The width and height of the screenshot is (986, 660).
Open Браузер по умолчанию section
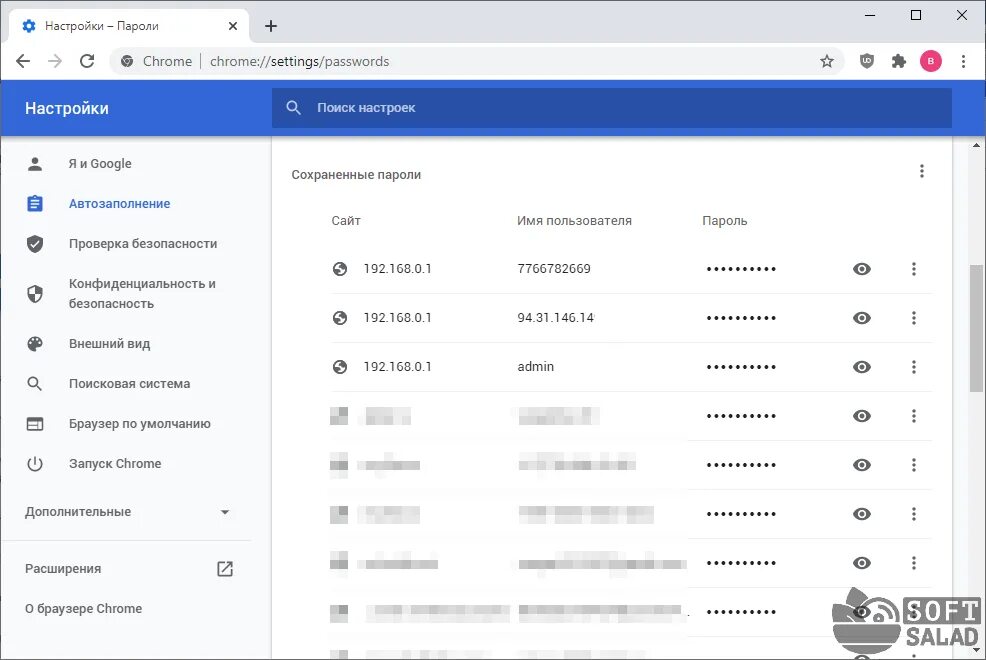coord(140,424)
